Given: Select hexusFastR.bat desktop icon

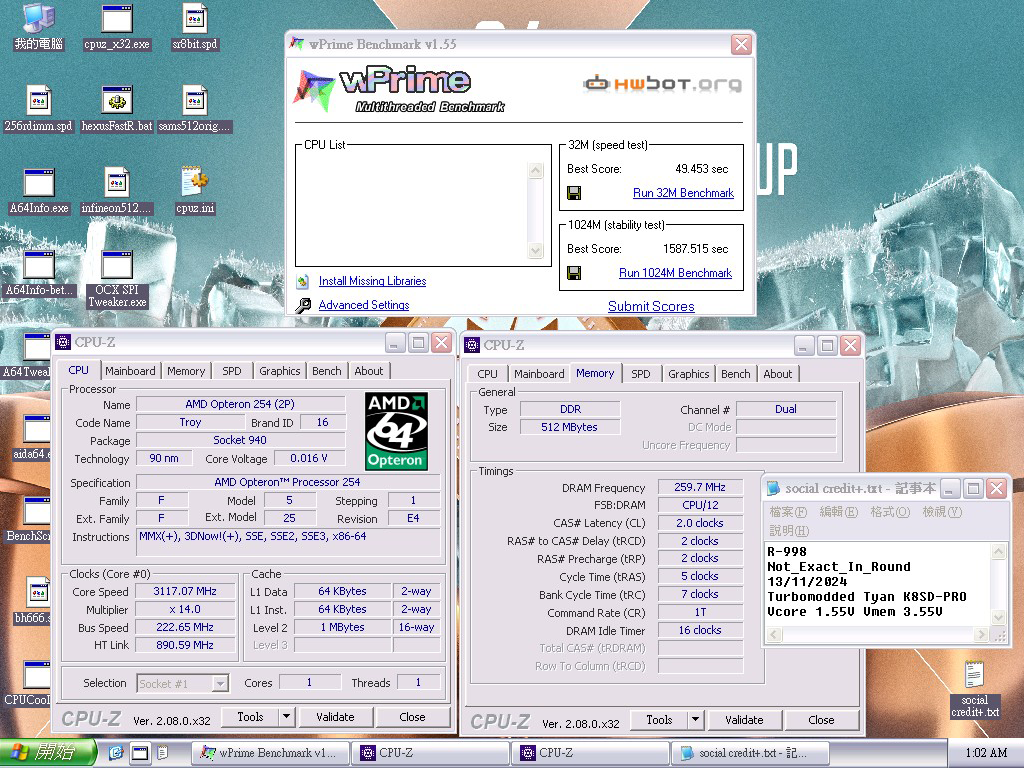Looking at the screenshot, I should coord(117,108).
